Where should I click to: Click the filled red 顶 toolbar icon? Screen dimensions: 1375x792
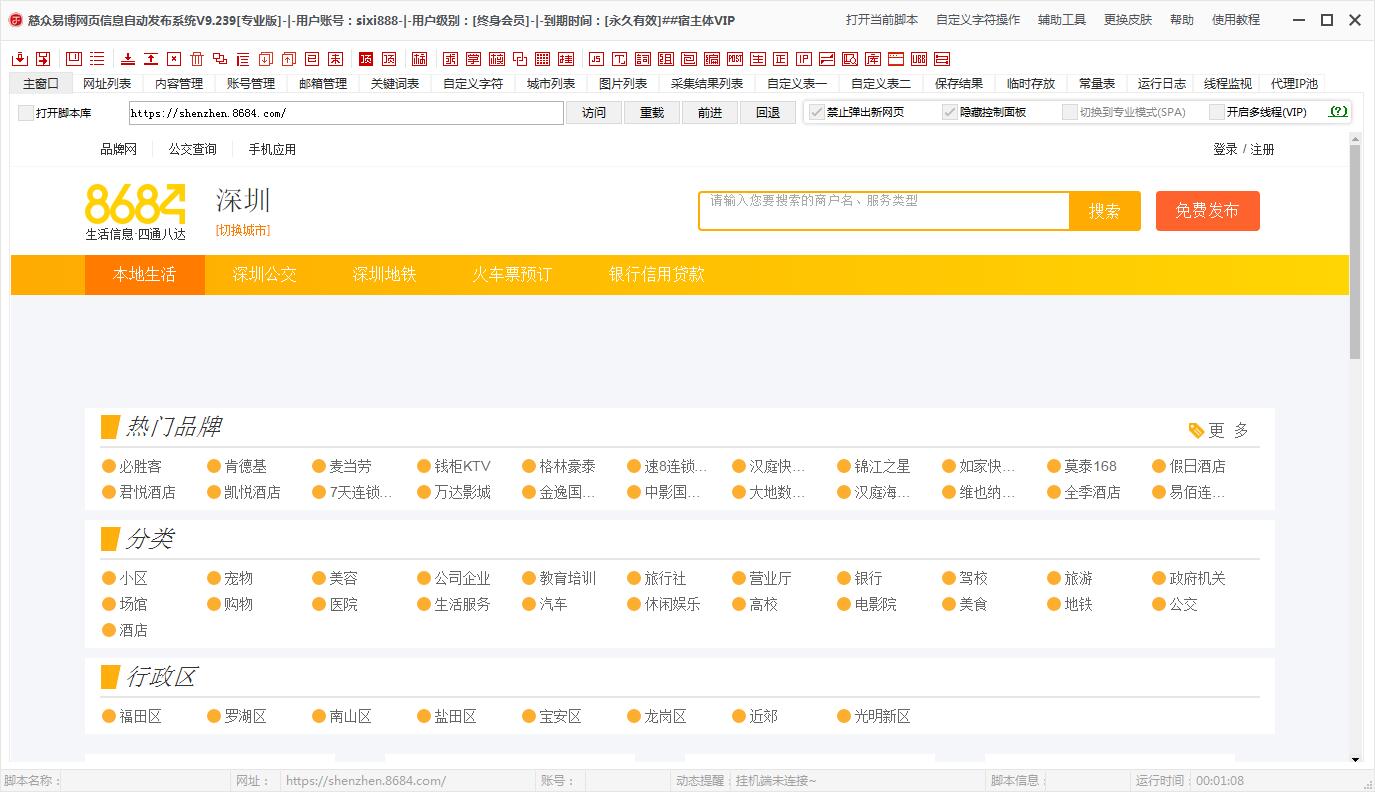(366, 59)
